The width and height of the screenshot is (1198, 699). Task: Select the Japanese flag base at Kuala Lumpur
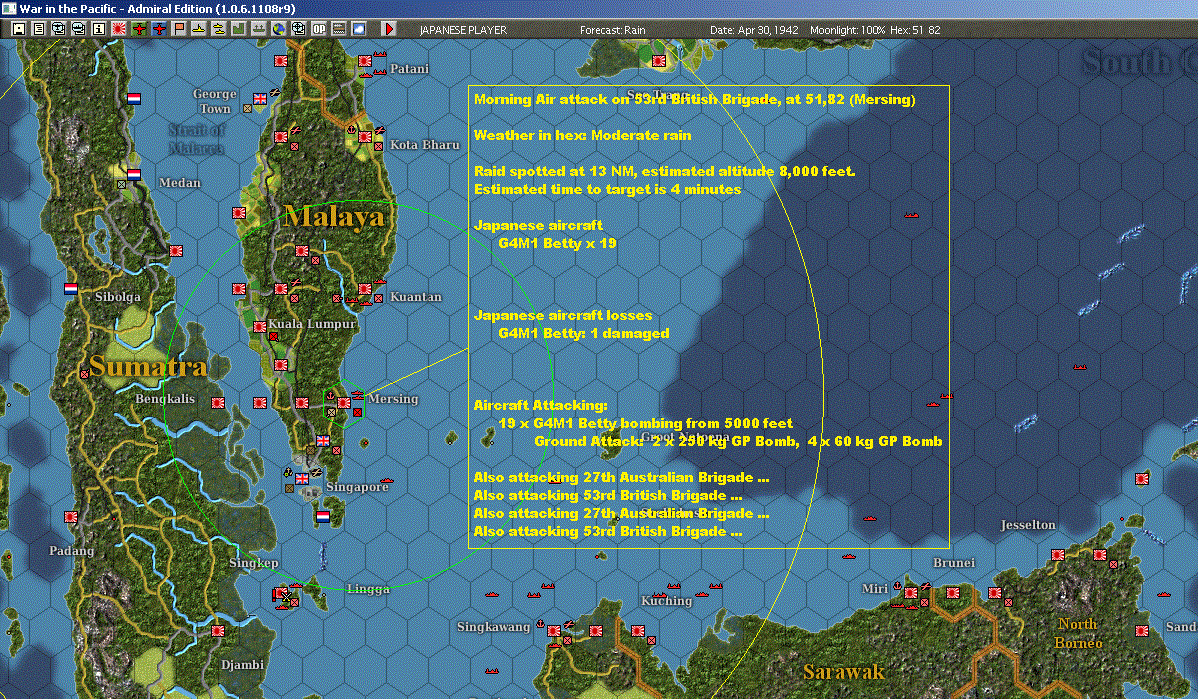(x=260, y=327)
